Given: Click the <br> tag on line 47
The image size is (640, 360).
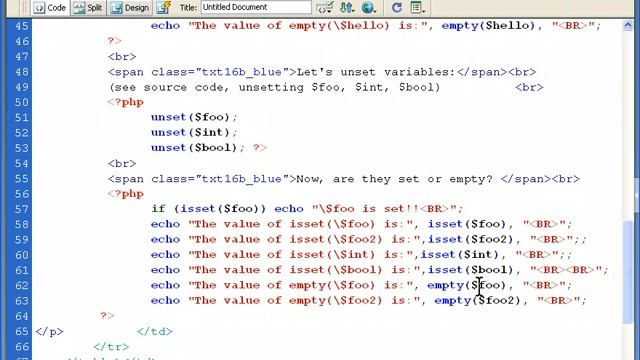Looking at the screenshot, I should [122, 56].
